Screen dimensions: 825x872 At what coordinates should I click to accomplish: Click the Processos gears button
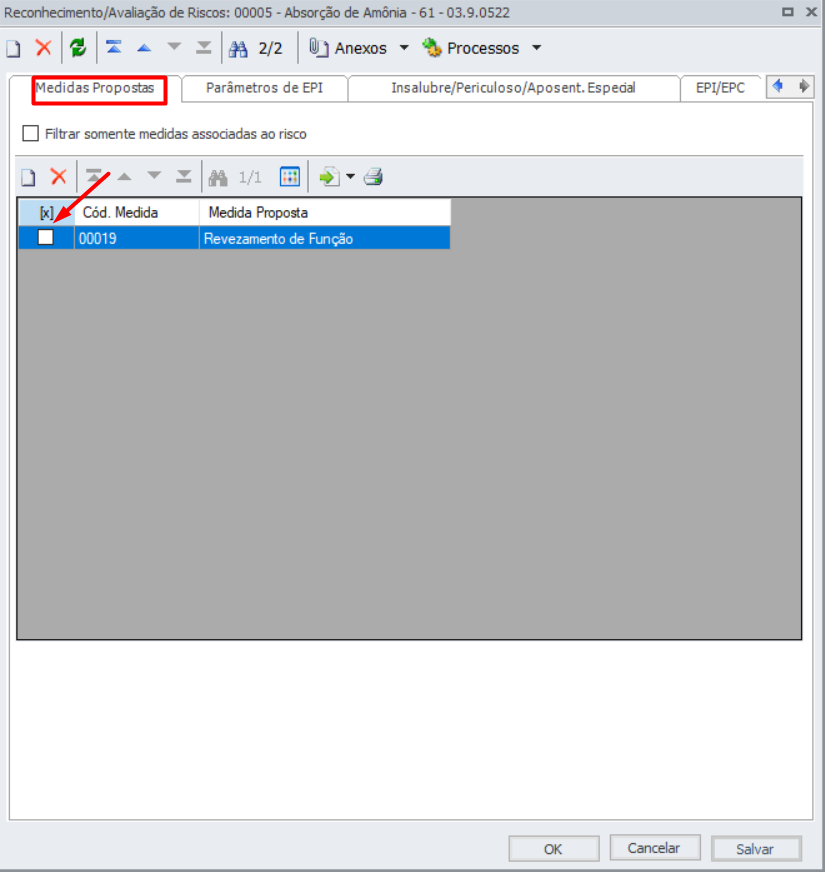coord(470,48)
